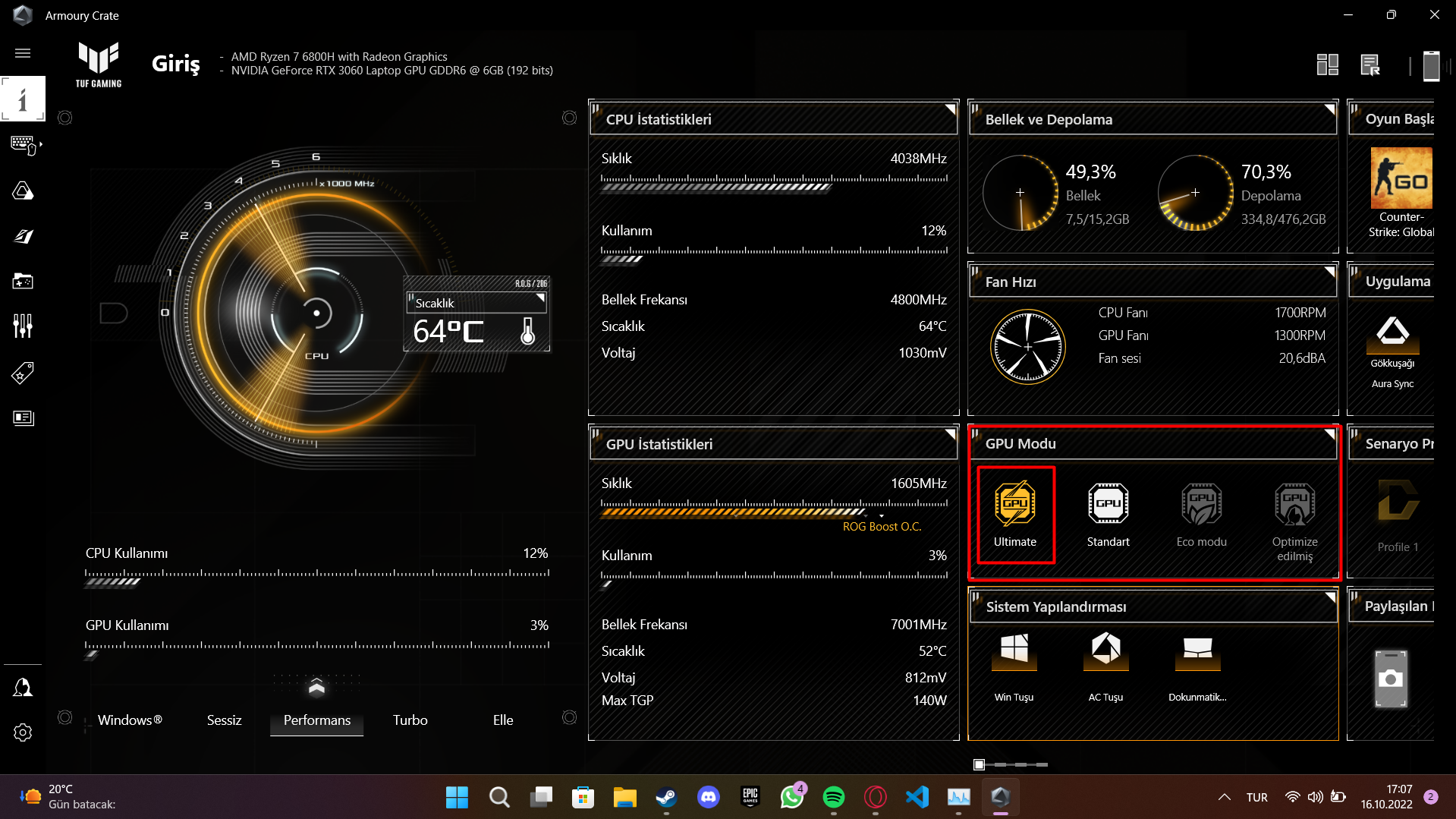Viewport: 1456px width, 819px height.
Task: Open Visual Studio Code from the taskbar
Action: (917, 797)
